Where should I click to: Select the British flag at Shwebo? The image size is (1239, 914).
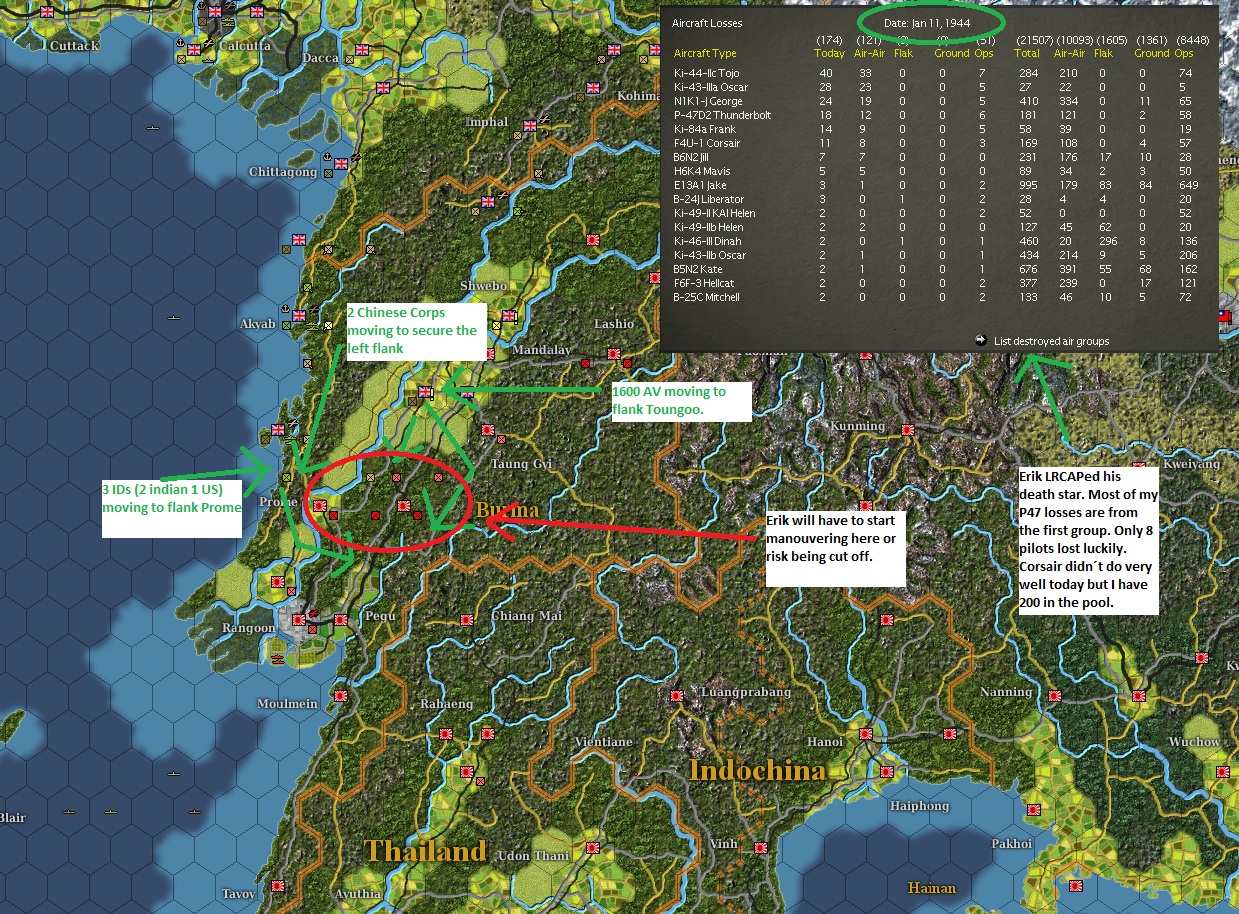pyautogui.click(x=511, y=318)
